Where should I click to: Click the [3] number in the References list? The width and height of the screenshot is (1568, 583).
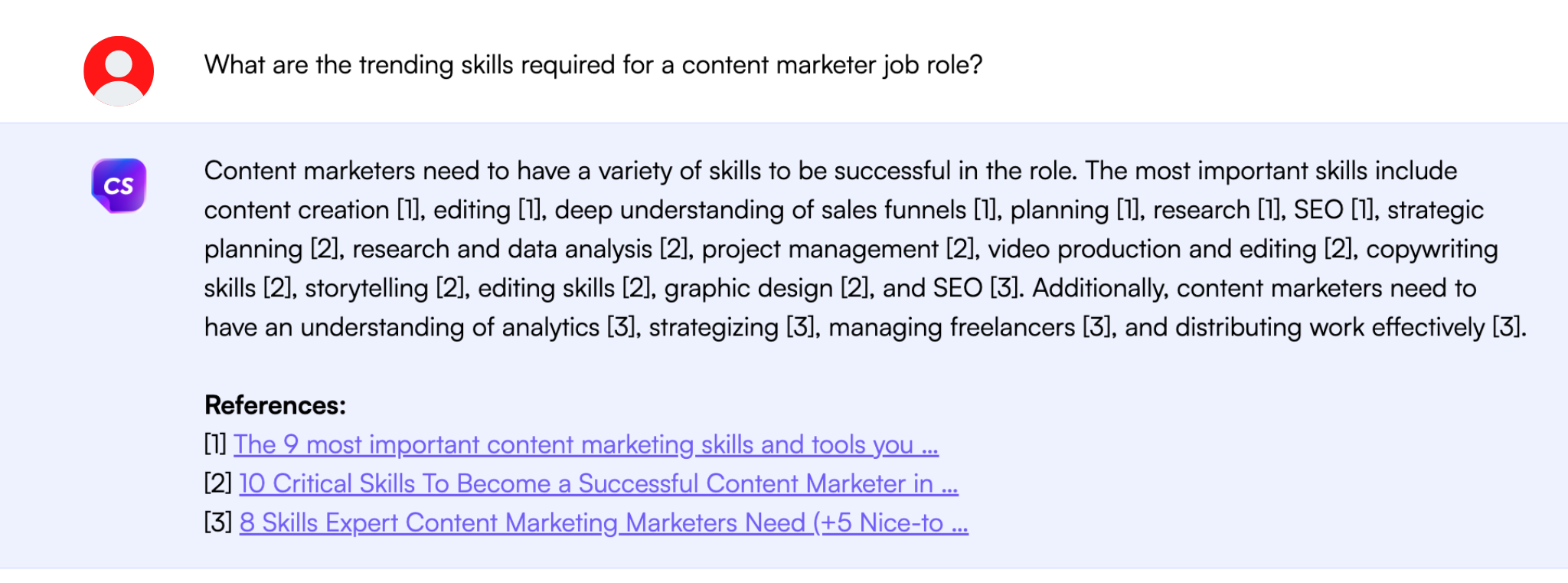217,523
